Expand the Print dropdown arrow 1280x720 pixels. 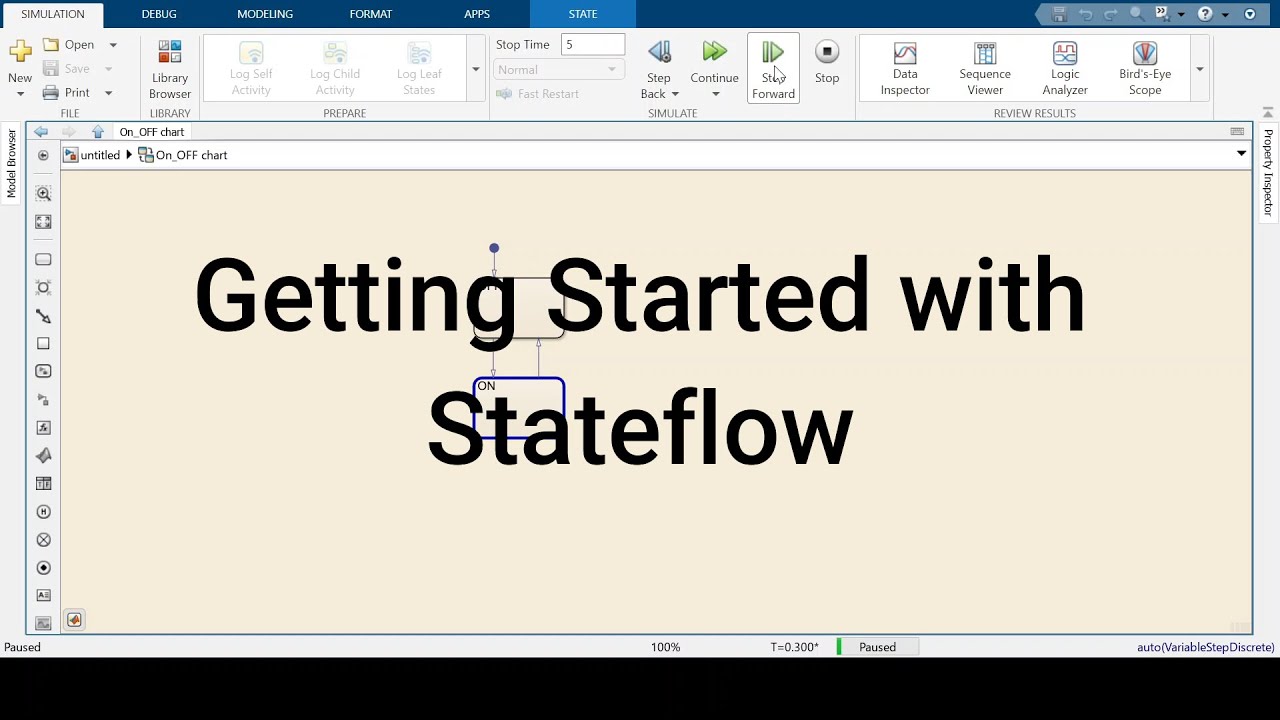(x=108, y=93)
